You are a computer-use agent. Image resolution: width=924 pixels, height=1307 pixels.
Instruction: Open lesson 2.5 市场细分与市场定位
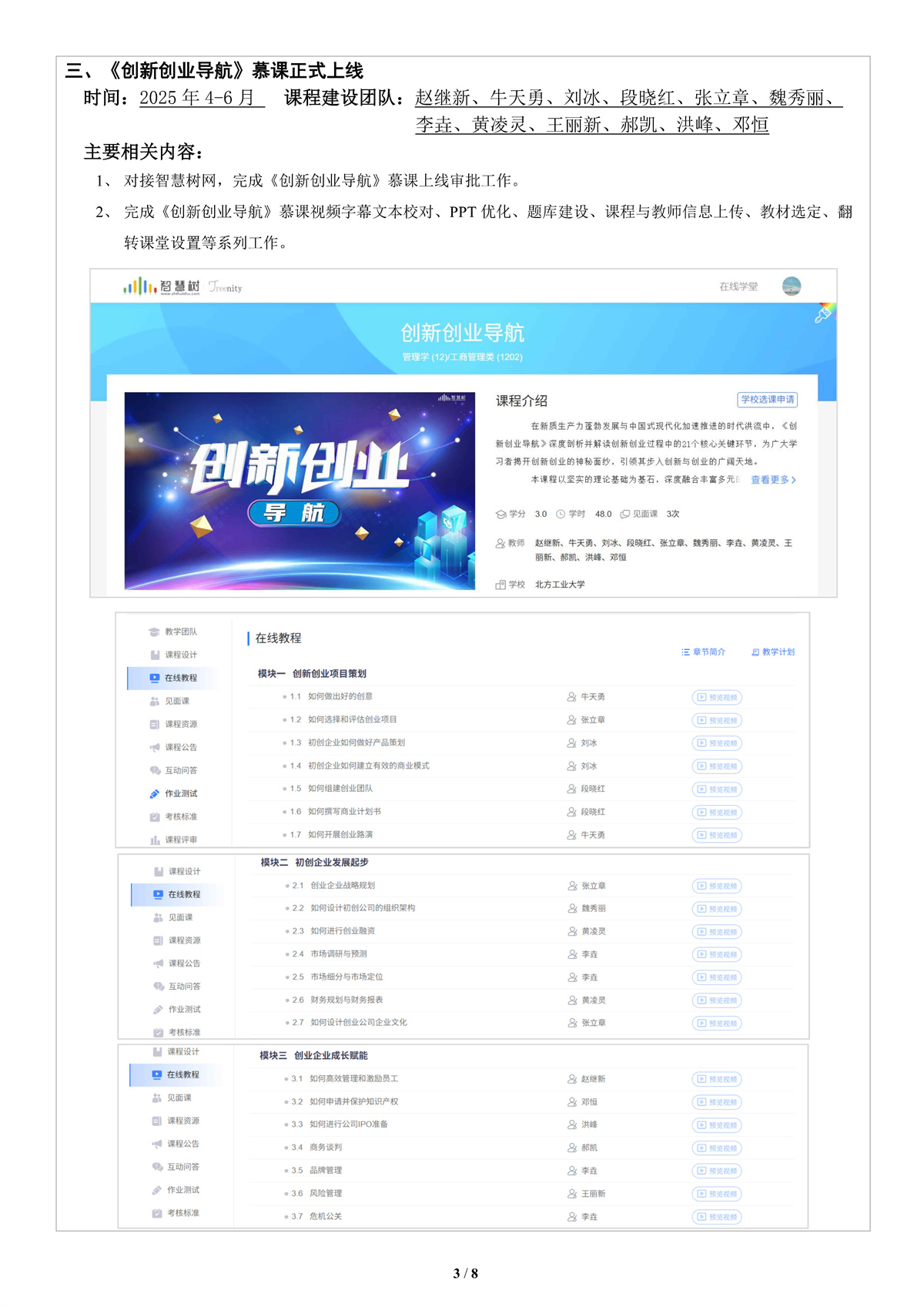point(346,977)
